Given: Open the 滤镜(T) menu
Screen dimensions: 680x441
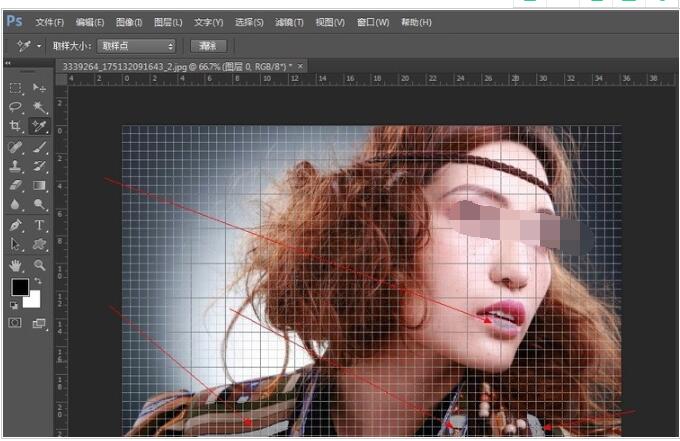Looking at the screenshot, I should 291,22.
